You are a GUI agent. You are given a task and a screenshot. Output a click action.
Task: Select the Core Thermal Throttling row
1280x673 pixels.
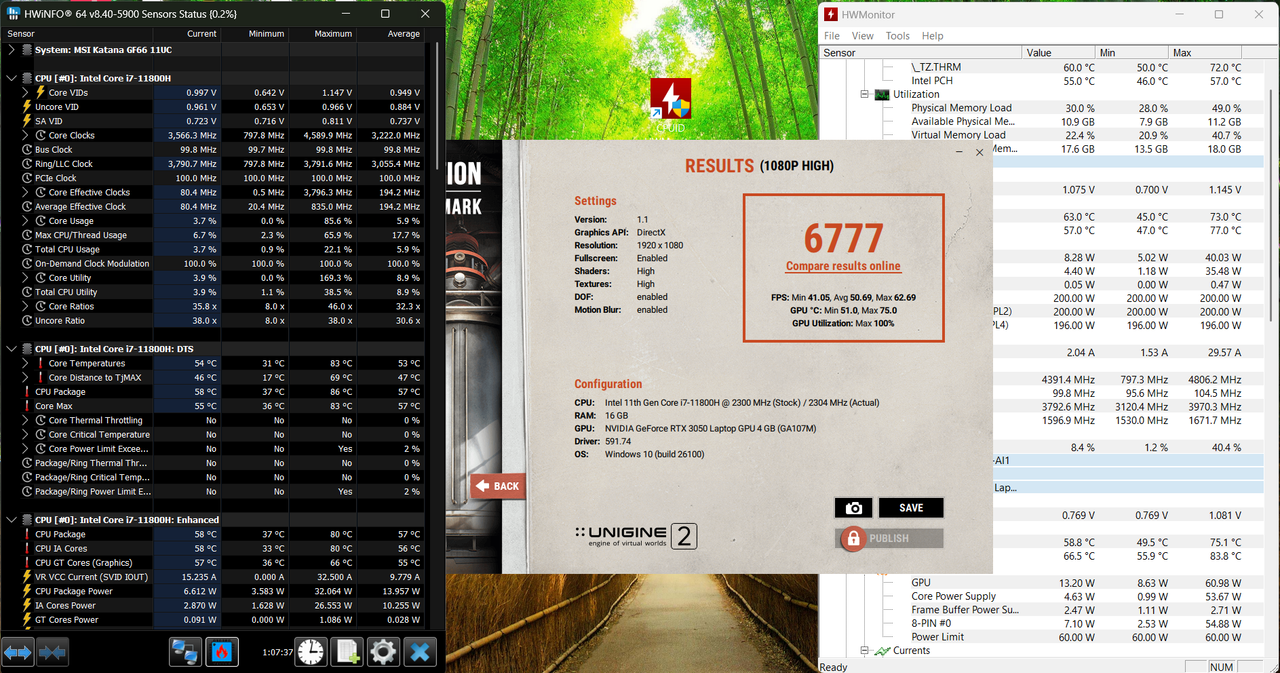214,420
